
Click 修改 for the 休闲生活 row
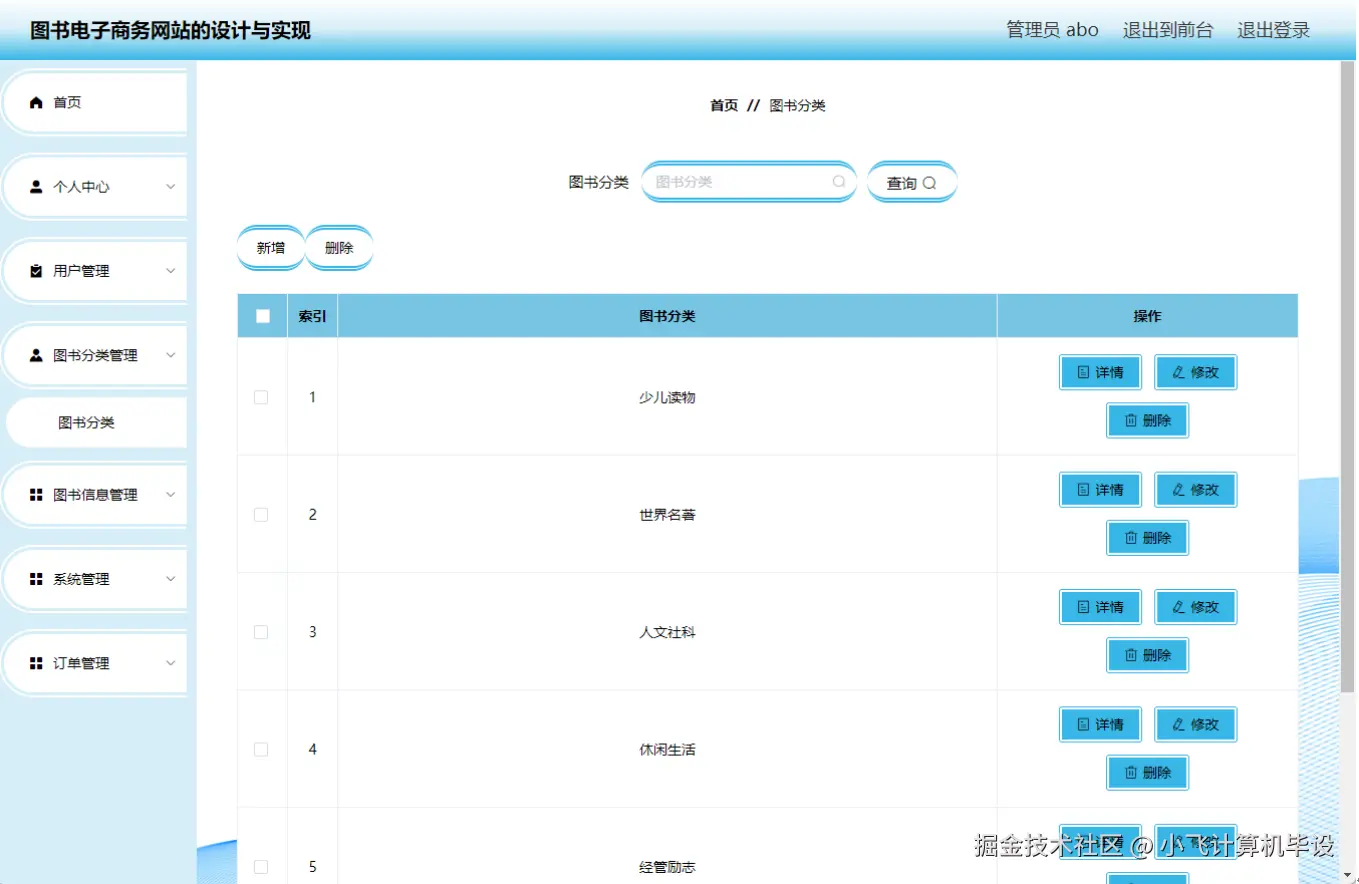(1196, 724)
